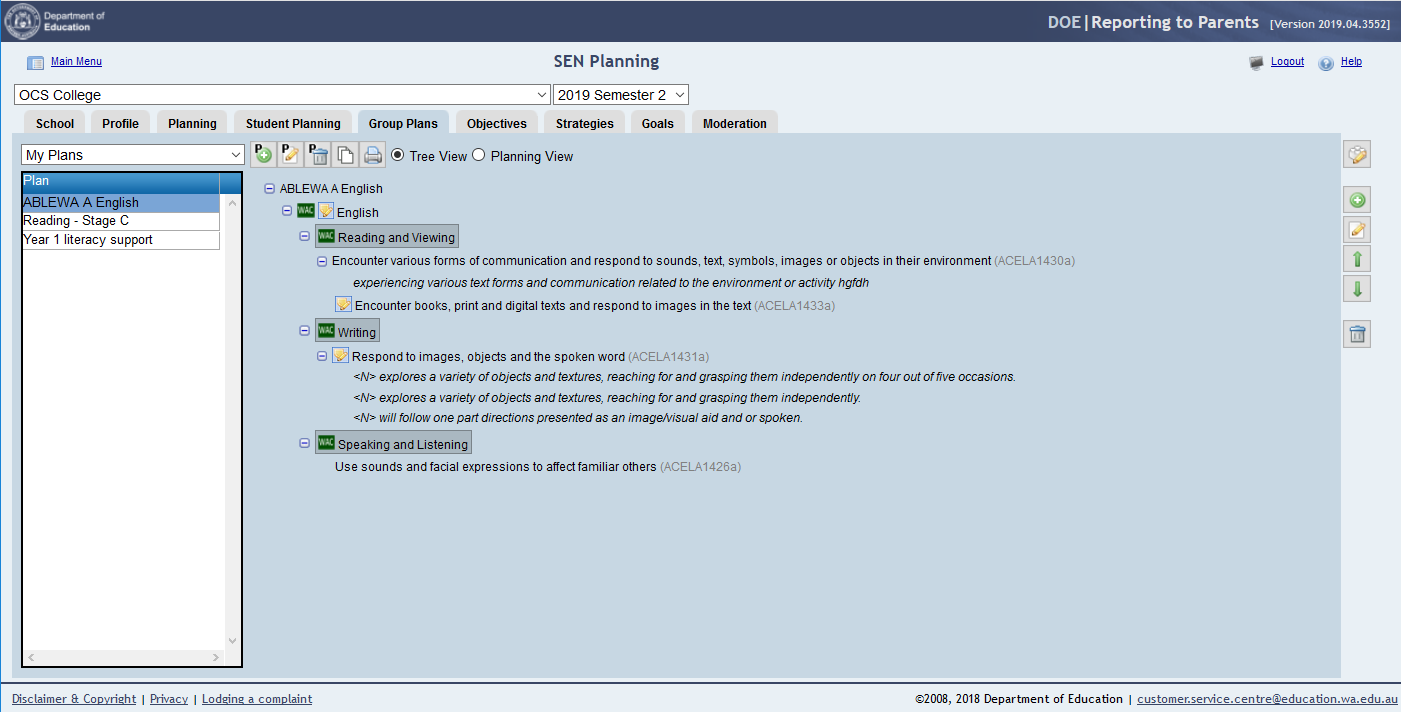Click the printer icon

tap(372, 155)
